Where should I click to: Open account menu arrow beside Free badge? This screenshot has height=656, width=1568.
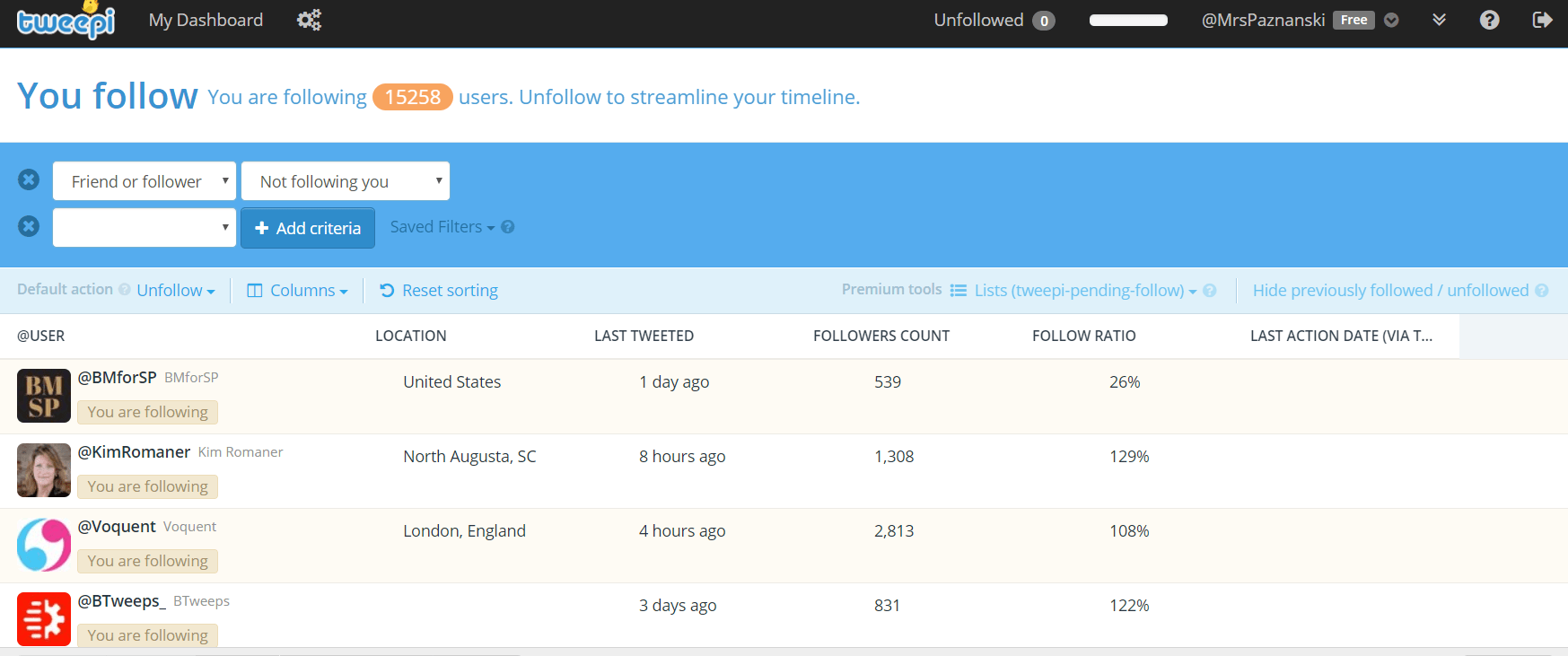point(1391,20)
